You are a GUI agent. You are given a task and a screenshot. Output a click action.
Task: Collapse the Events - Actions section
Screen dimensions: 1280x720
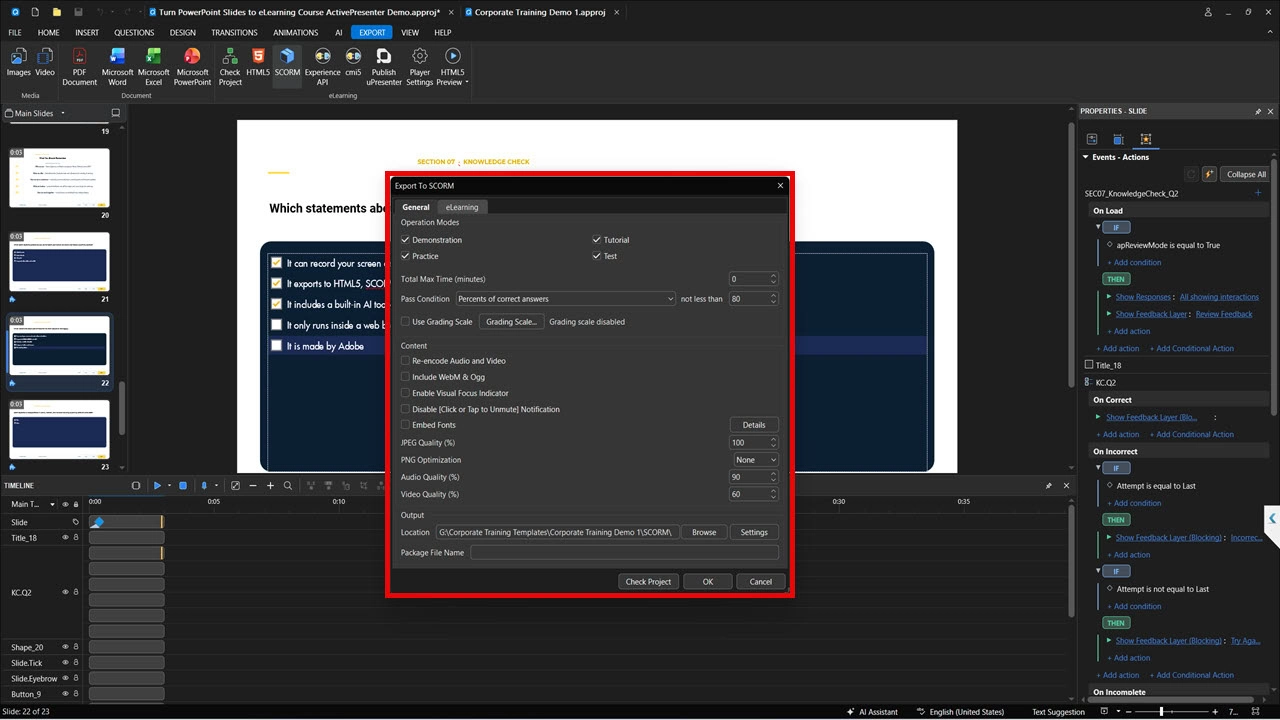pos(1086,157)
